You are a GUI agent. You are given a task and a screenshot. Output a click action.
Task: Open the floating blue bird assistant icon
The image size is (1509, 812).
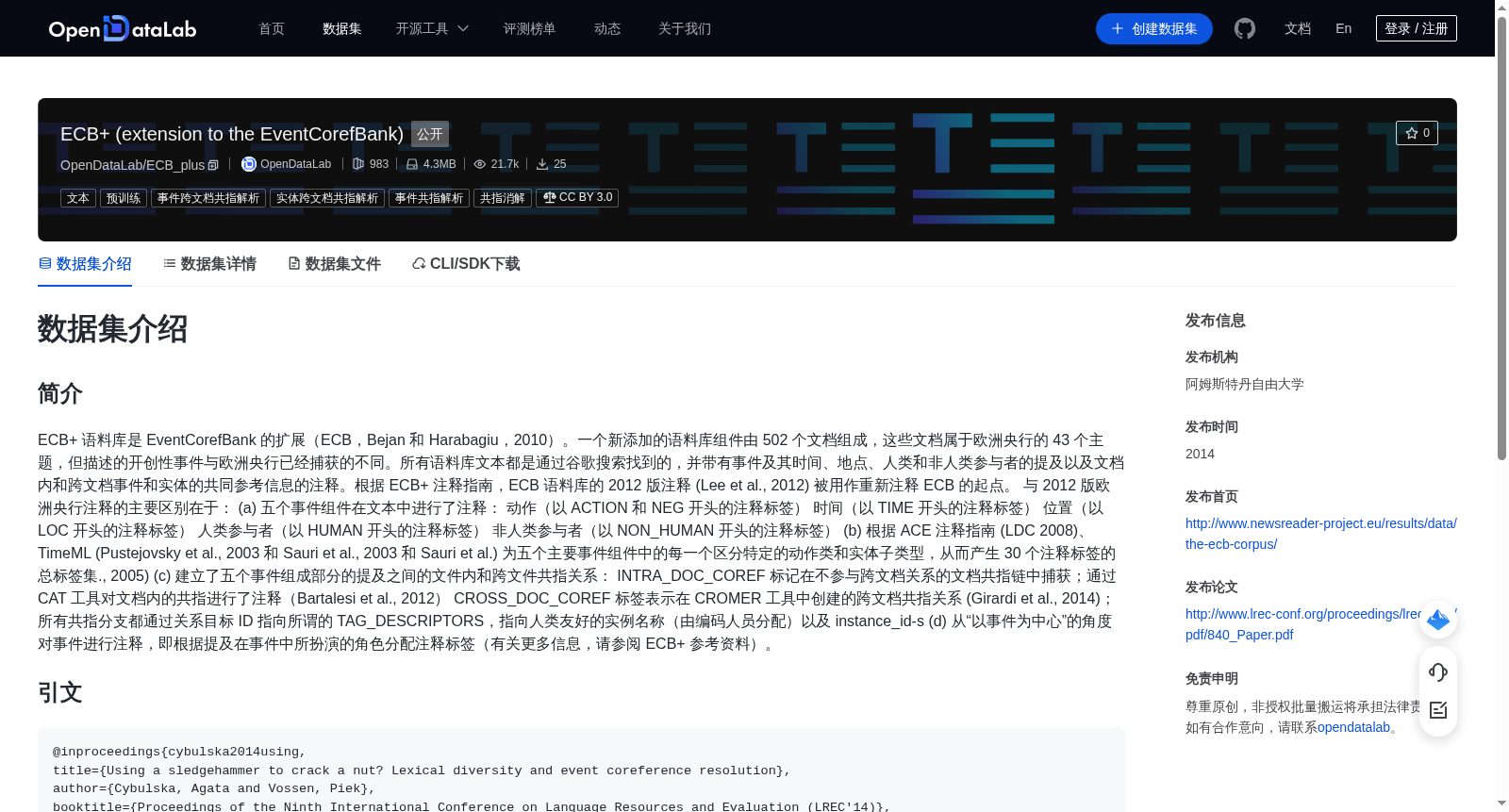[x=1438, y=620]
